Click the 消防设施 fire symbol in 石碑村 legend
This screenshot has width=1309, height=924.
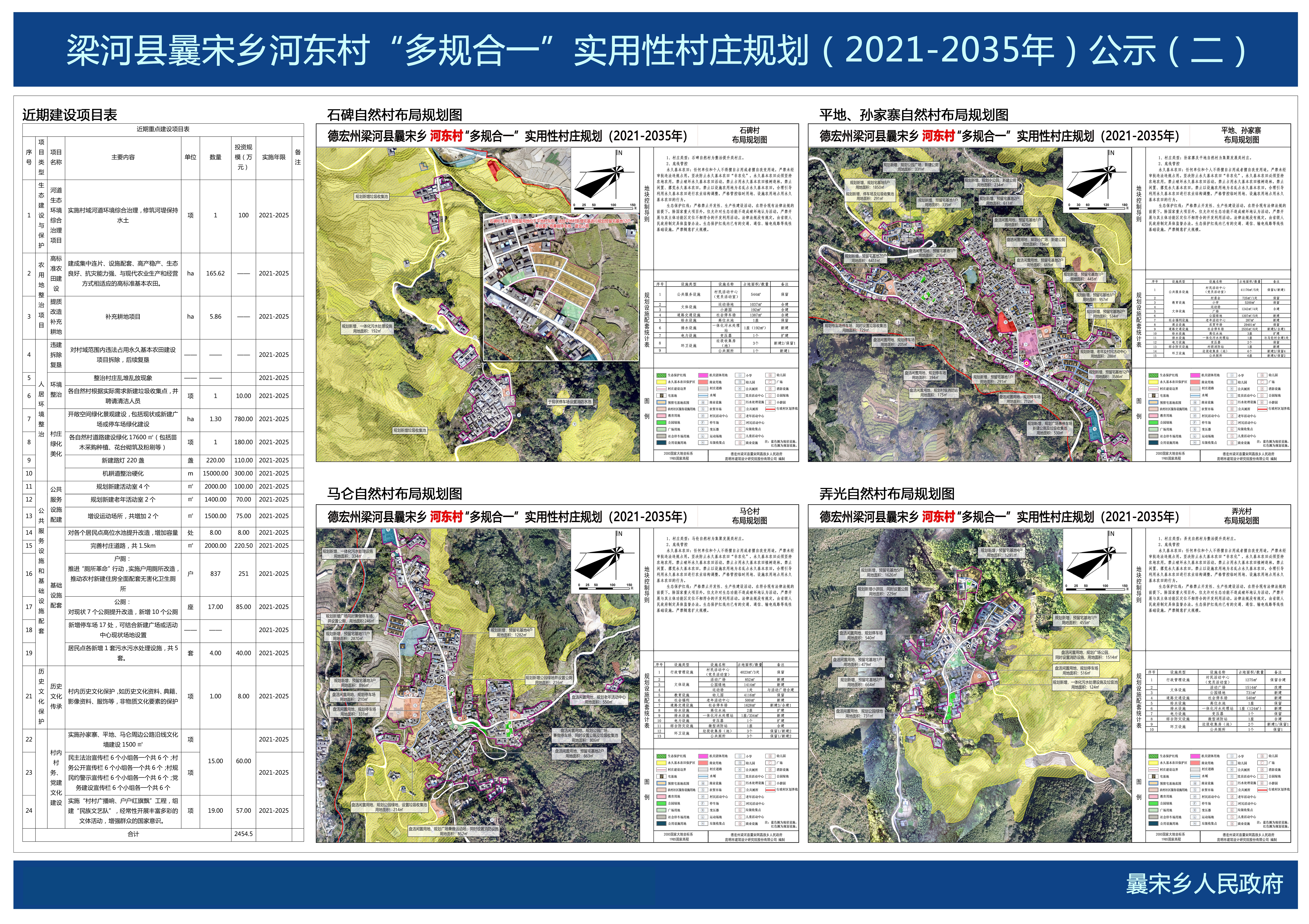click(x=770, y=389)
